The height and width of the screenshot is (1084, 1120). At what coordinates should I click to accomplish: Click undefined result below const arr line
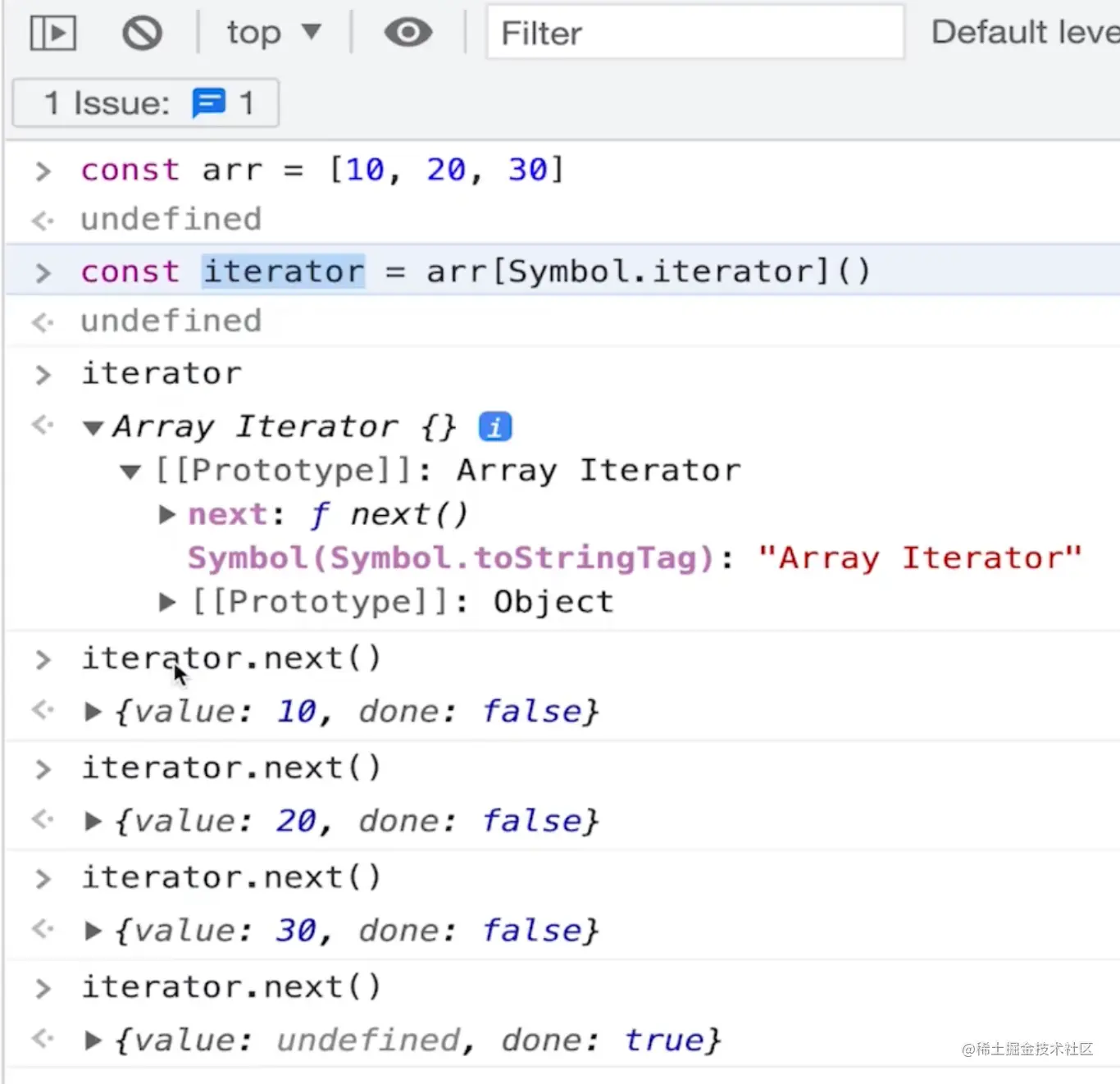coord(171,220)
